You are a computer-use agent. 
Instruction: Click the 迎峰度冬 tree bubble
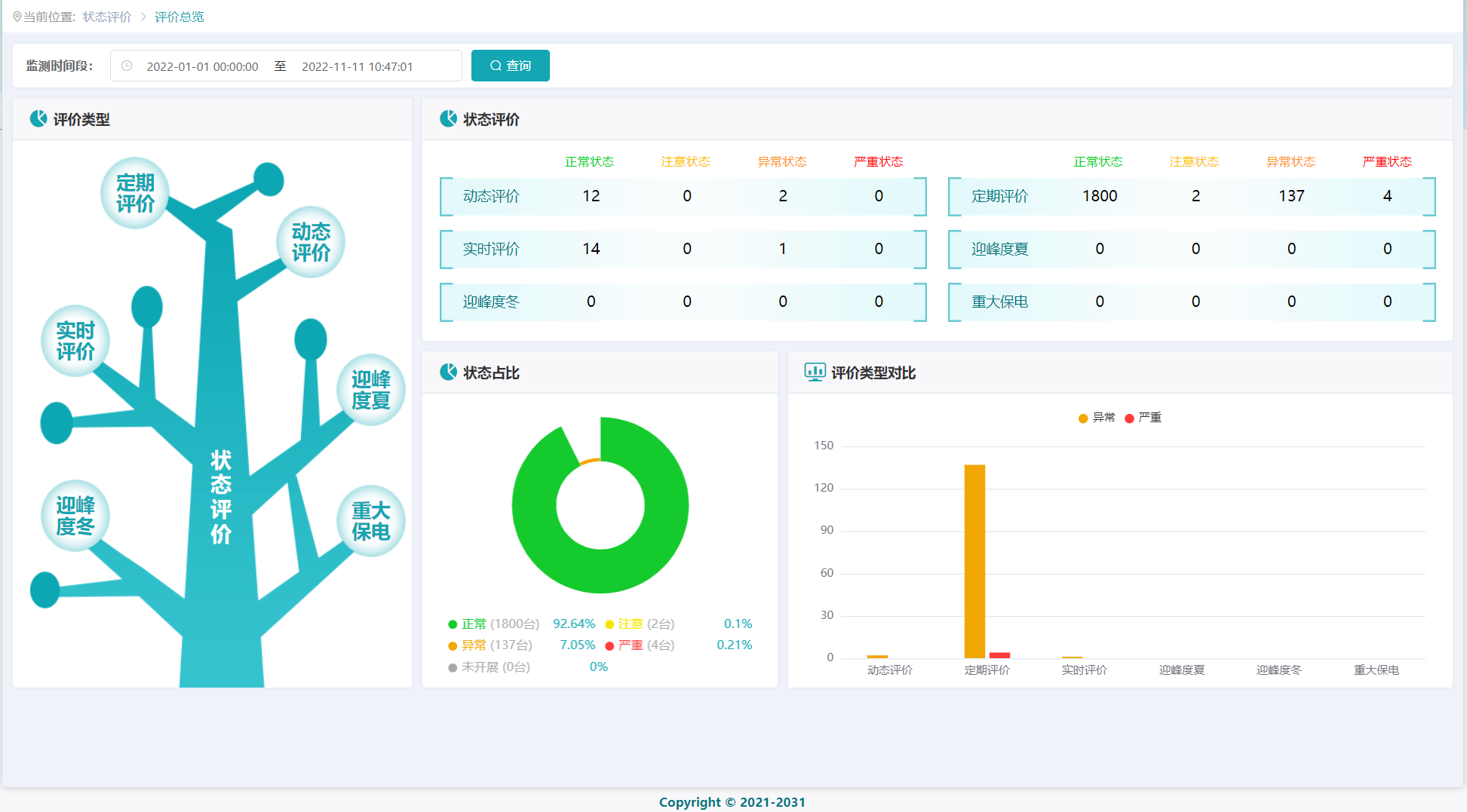pos(75,516)
